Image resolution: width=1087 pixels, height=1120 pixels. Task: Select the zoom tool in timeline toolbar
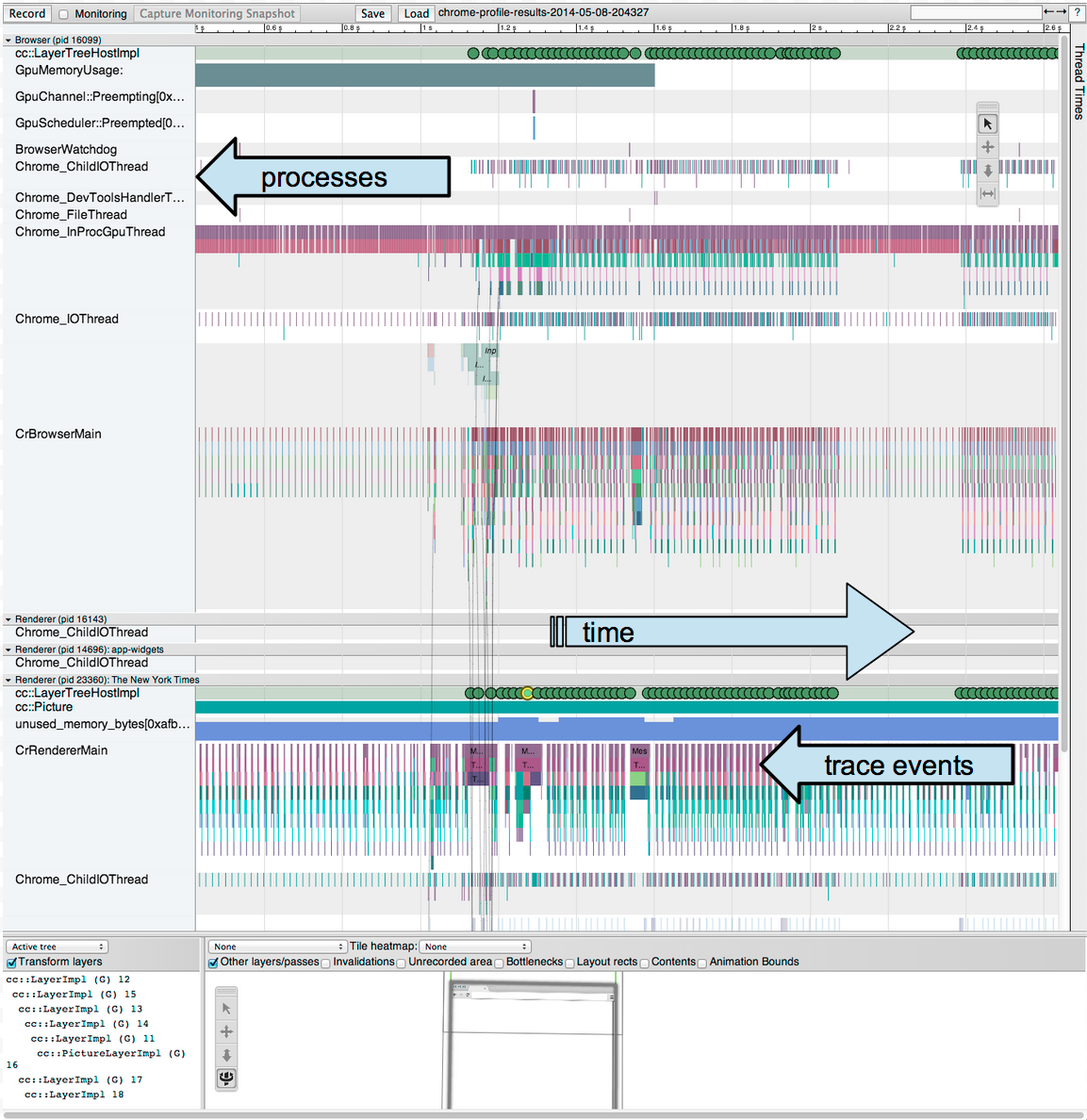(987, 171)
